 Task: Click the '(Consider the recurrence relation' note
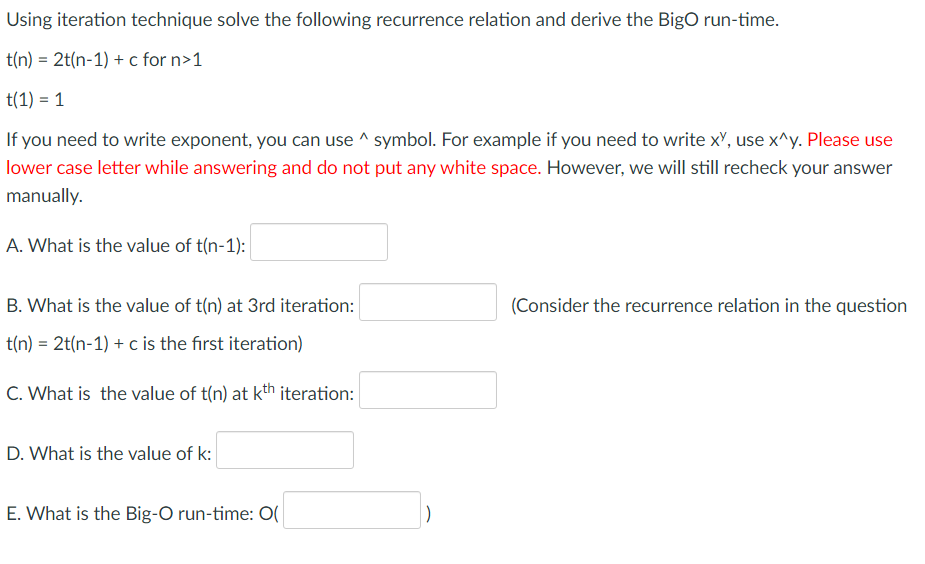(x=708, y=306)
